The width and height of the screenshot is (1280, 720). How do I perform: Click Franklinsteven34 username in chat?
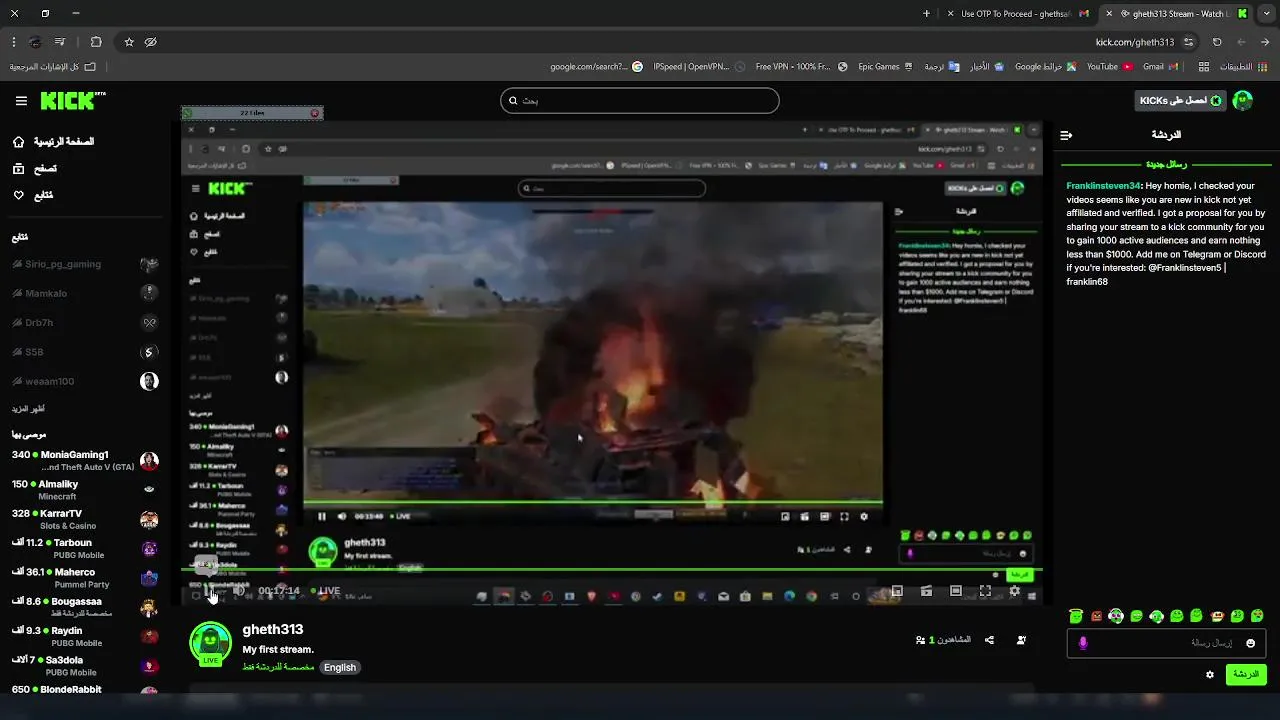[x=1104, y=186]
